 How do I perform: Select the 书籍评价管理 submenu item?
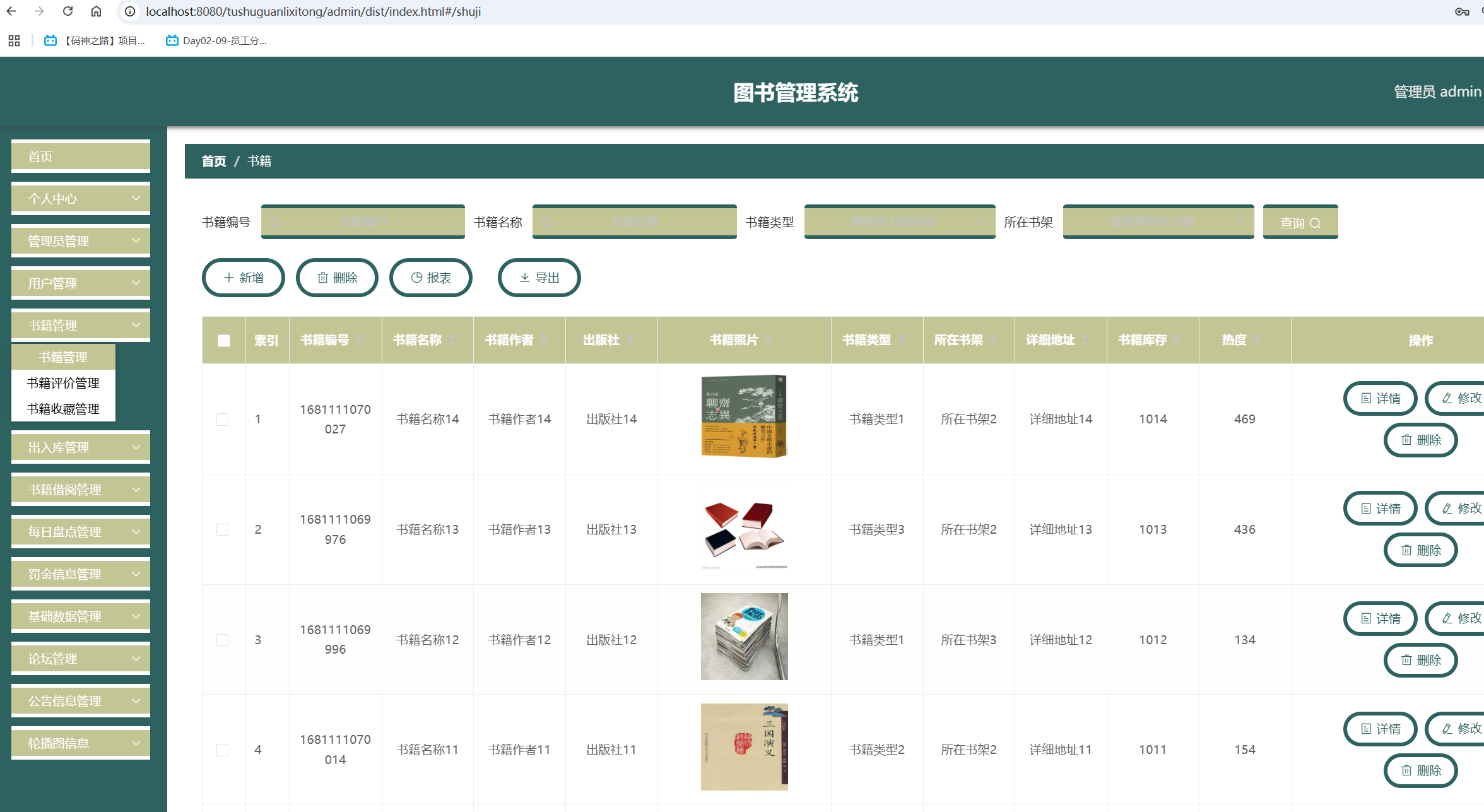pyautogui.click(x=63, y=383)
